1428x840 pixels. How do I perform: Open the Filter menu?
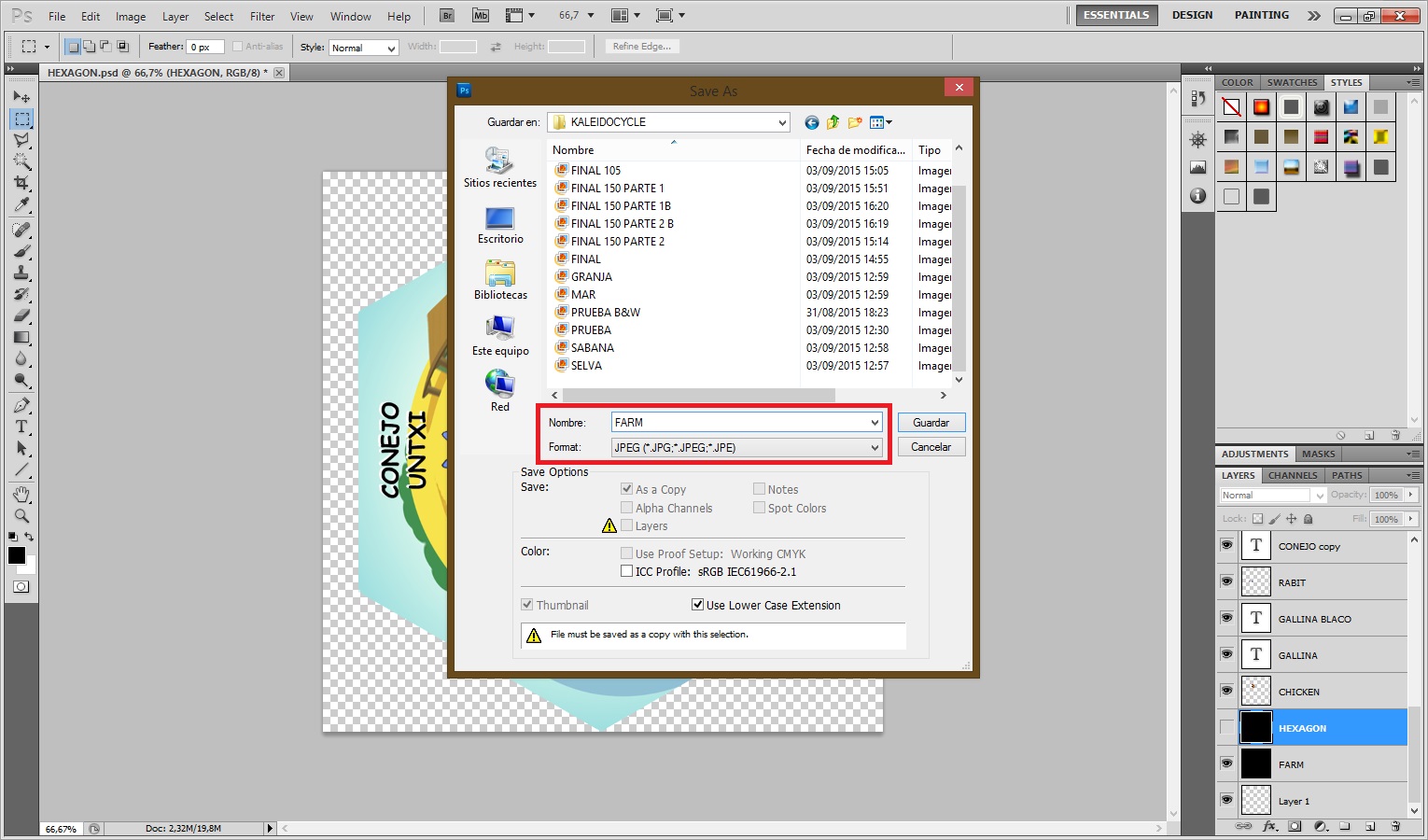click(x=262, y=16)
